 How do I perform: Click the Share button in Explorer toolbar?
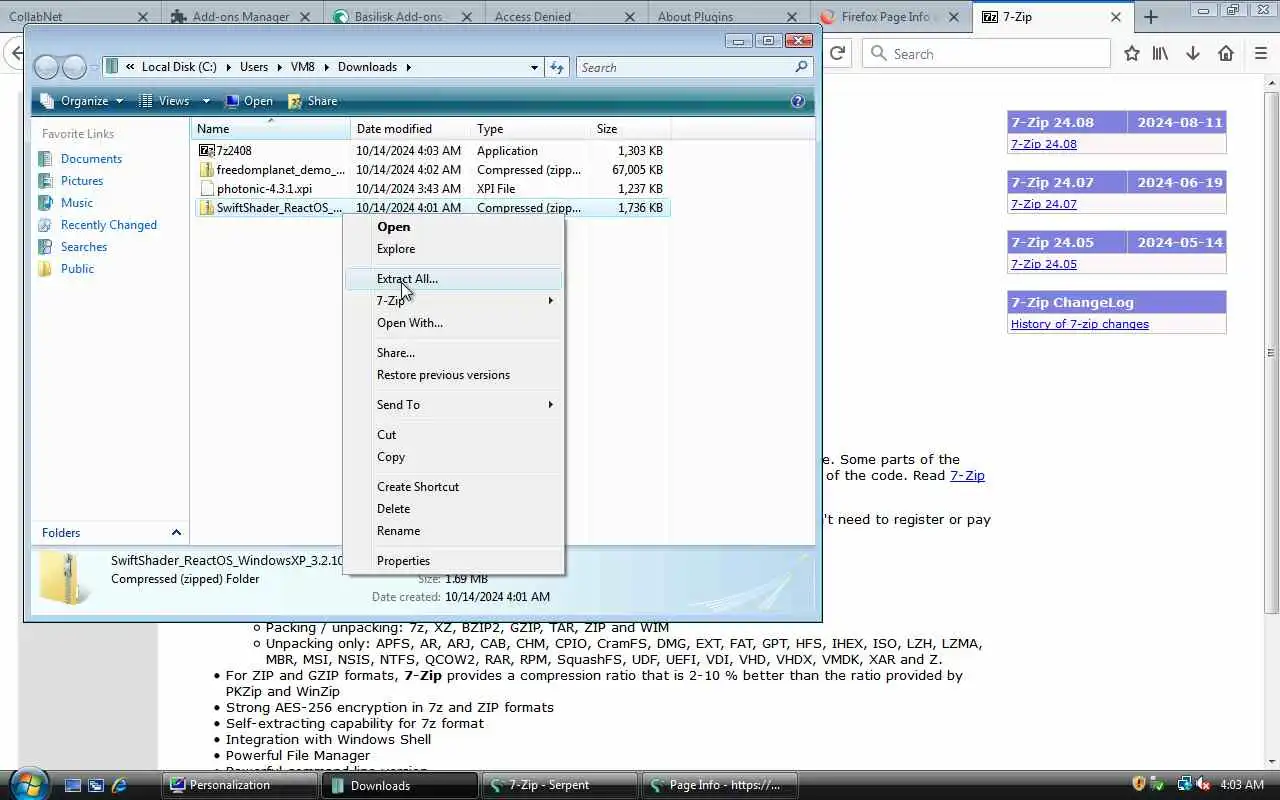[x=313, y=101]
